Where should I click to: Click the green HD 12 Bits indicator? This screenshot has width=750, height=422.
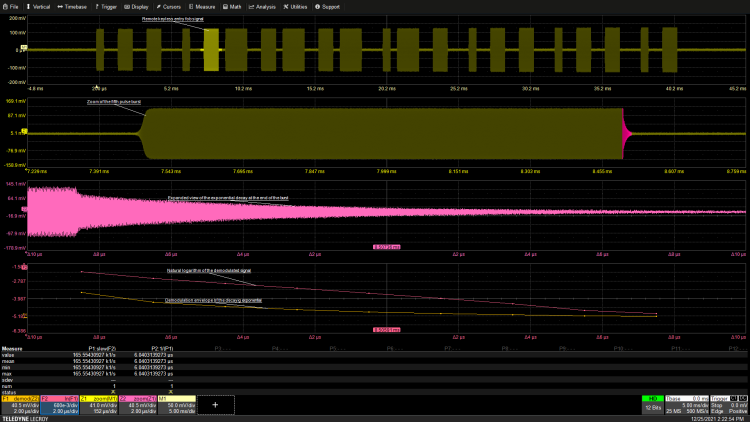point(653,404)
